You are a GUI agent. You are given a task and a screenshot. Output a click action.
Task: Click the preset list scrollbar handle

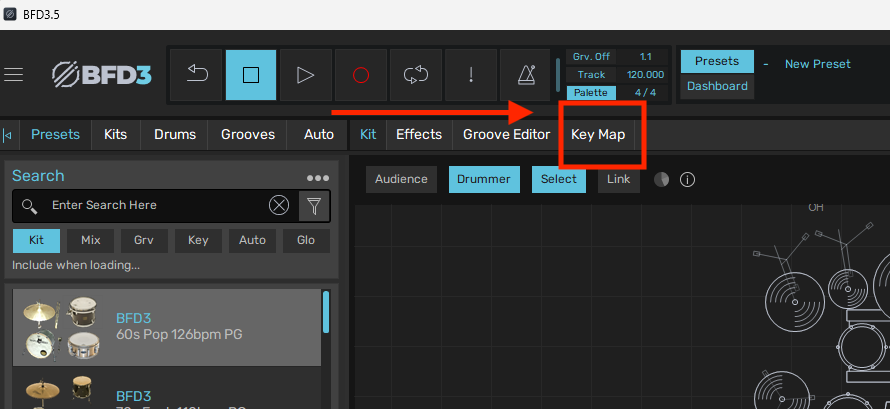pos(326,312)
